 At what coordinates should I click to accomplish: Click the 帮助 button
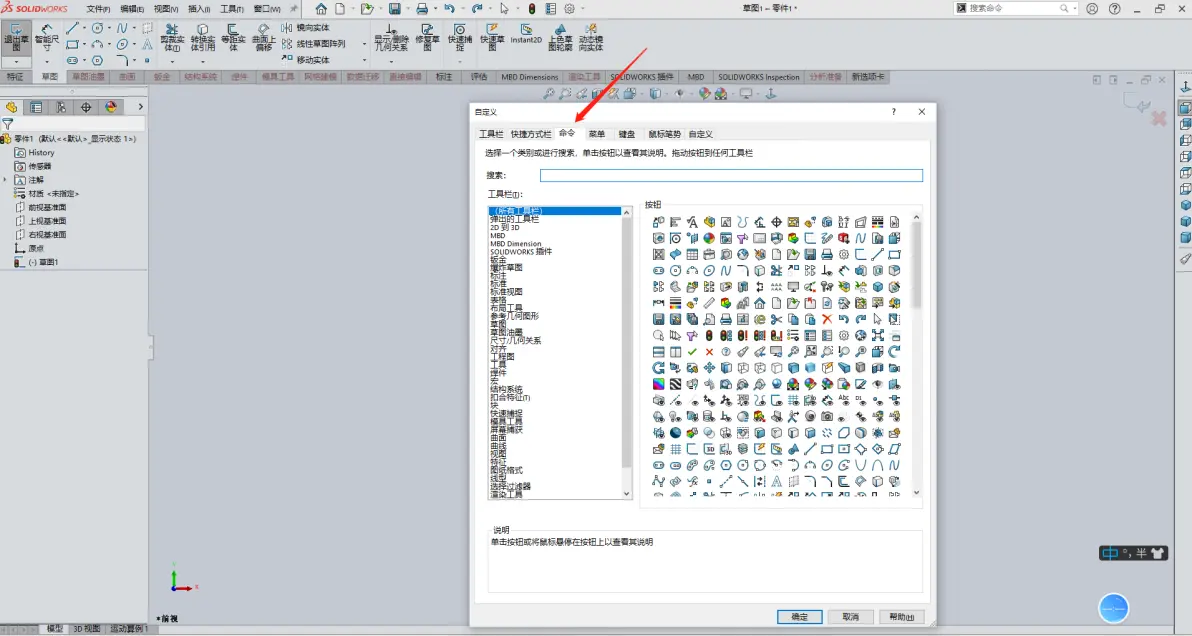(902, 616)
